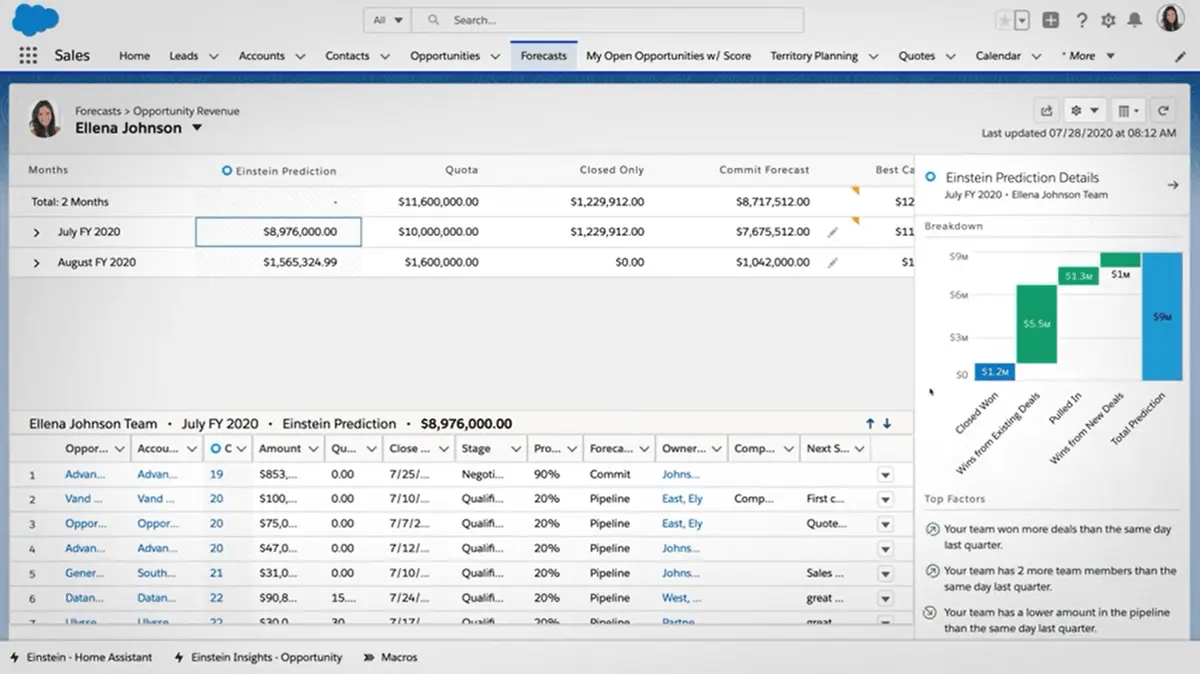Click Einstein icon in prediction column header
Viewport: 1200px width, 674px height.
(227, 171)
